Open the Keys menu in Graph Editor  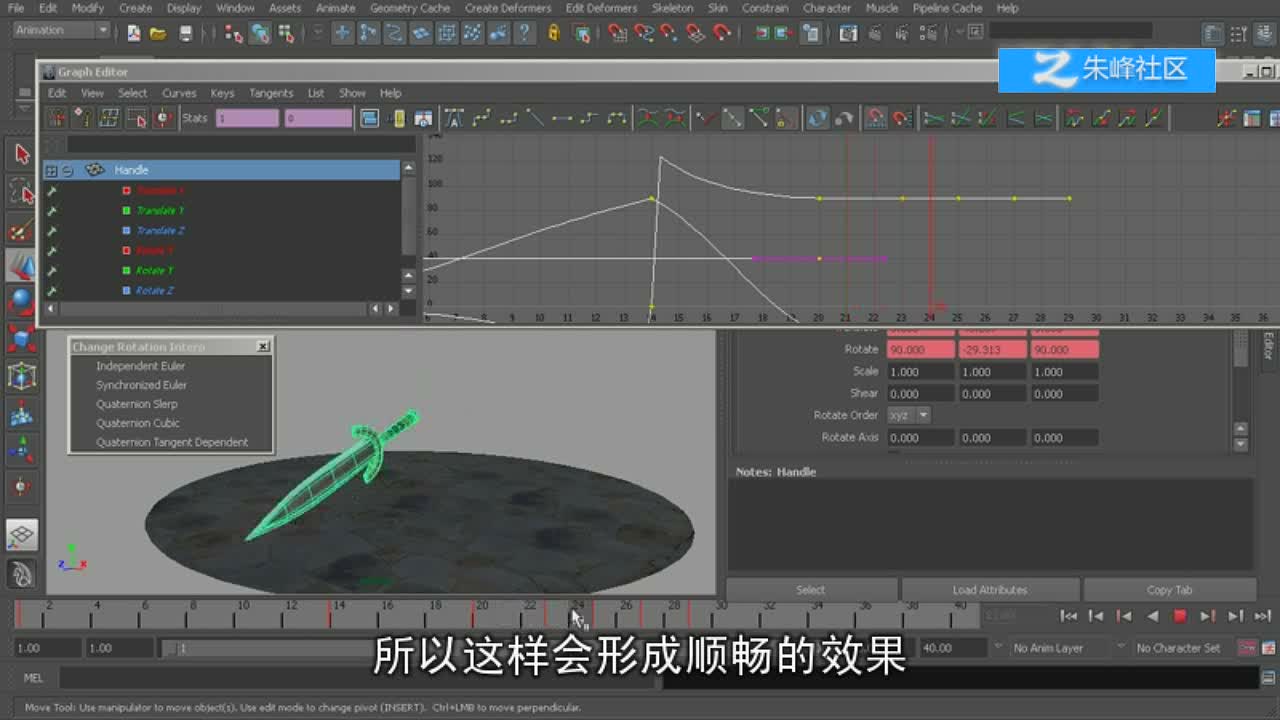[222, 93]
